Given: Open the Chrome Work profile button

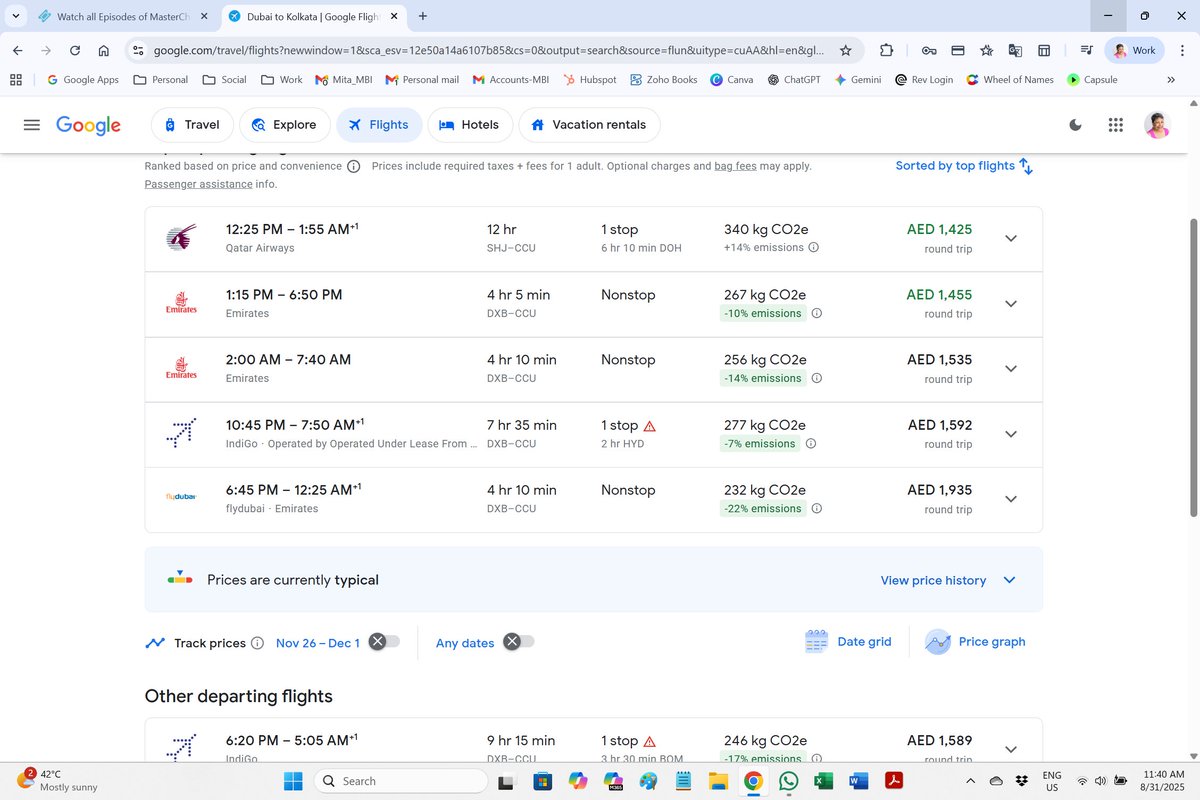Looking at the screenshot, I should (1134, 50).
